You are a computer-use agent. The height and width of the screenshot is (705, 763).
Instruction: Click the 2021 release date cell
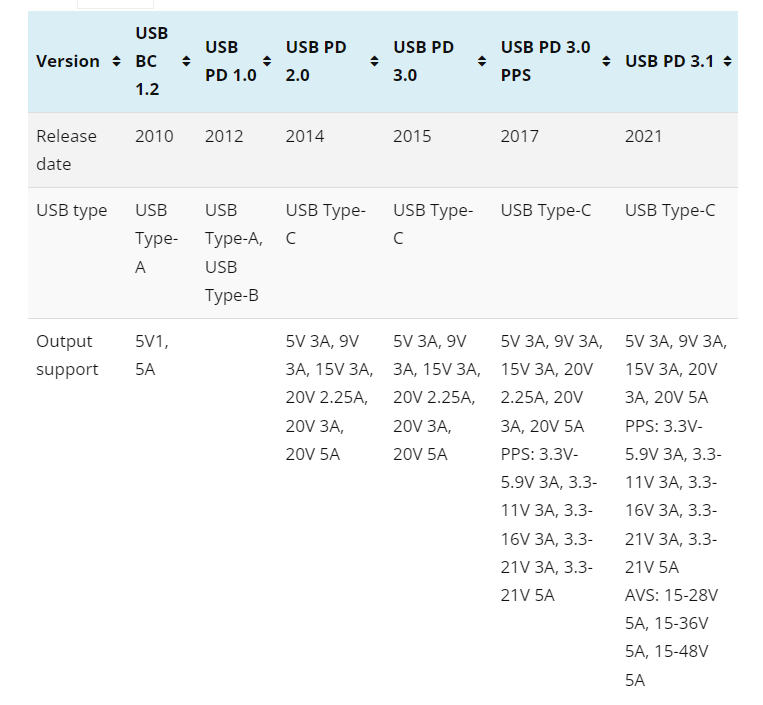point(643,136)
